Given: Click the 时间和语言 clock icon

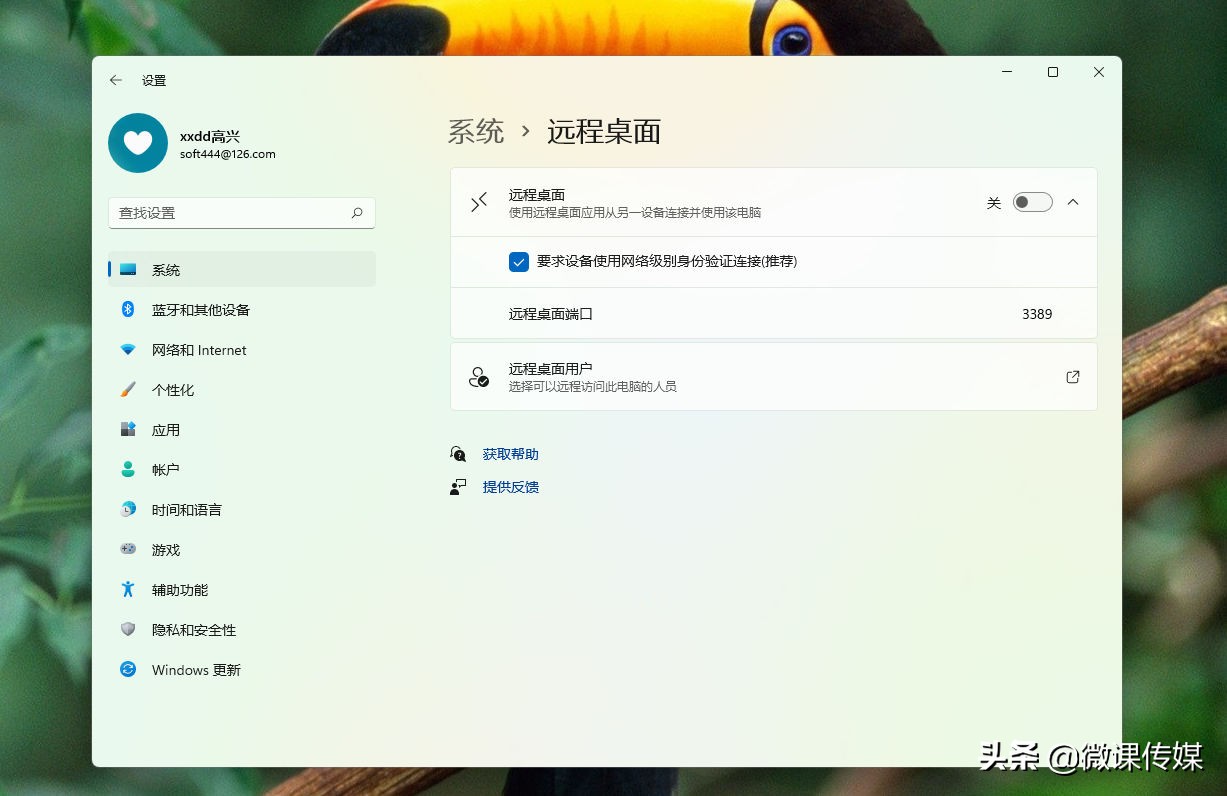Looking at the screenshot, I should pos(127,509).
